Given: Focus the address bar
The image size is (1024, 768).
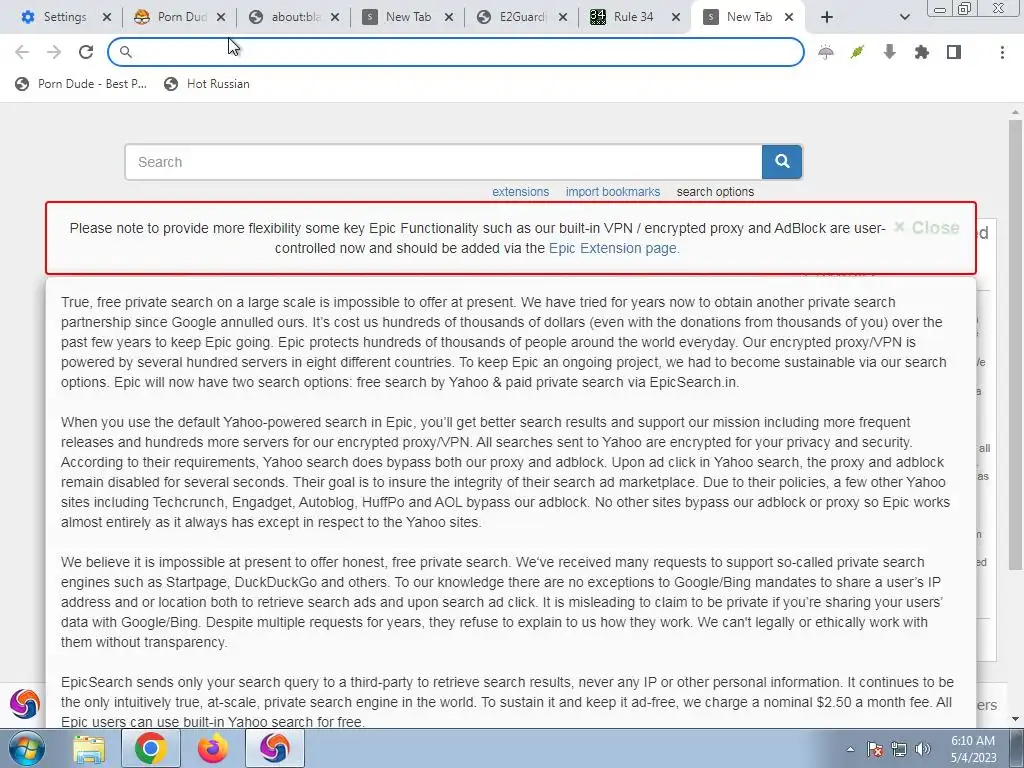Looking at the screenshot, I should [456, 52].
